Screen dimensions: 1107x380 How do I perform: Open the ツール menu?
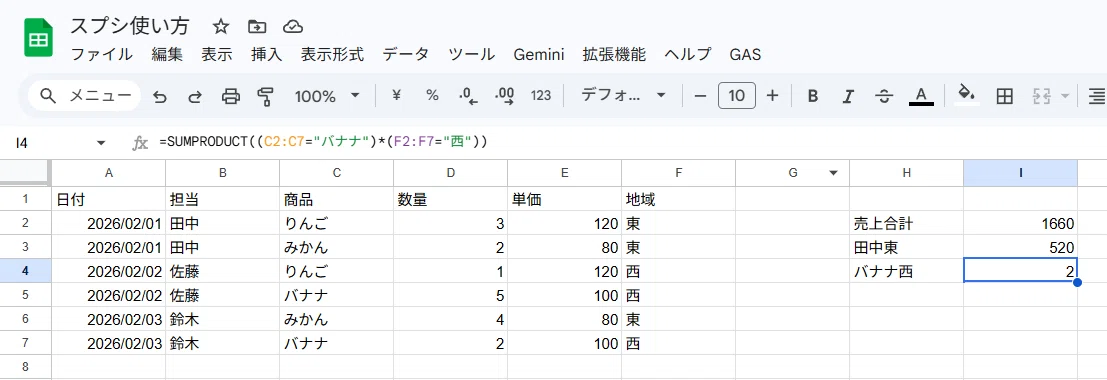[x=472, y=54]
